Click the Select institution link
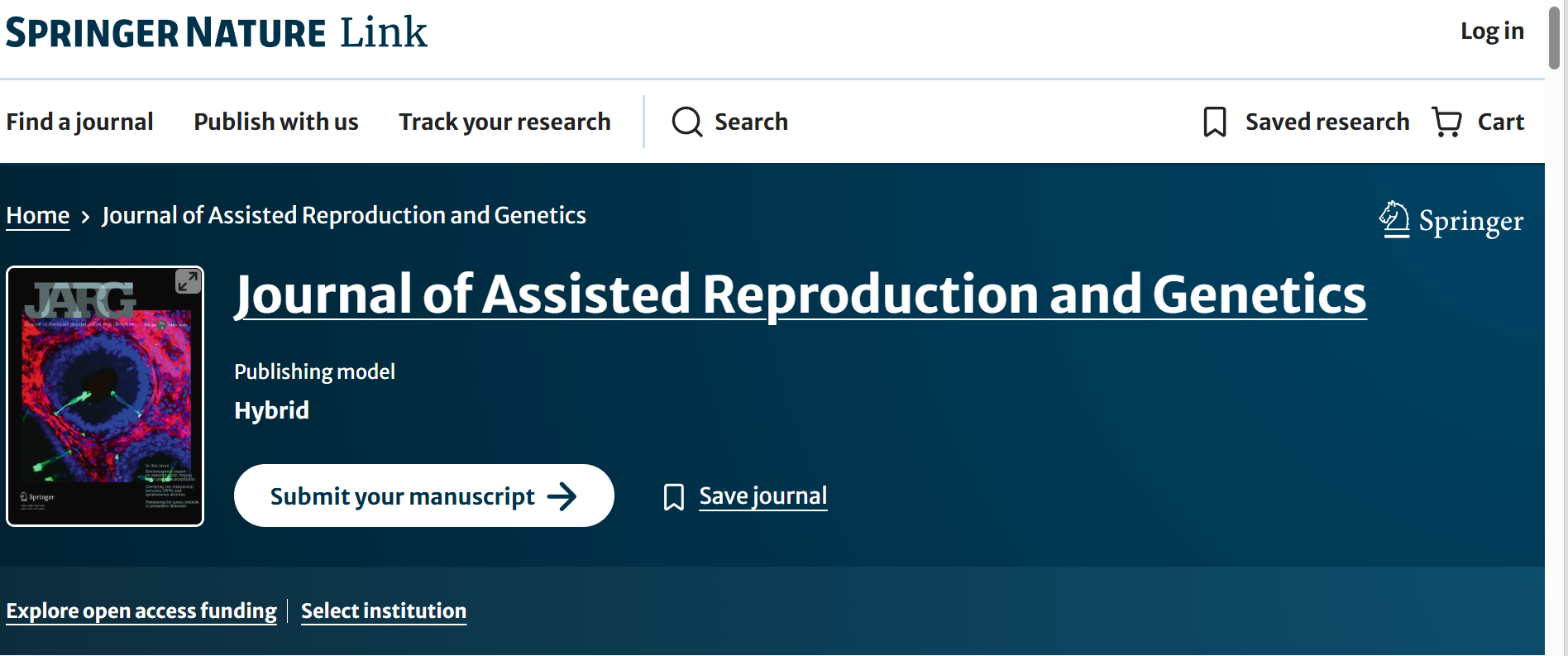 pyautogui.click(x=384, y=611)
